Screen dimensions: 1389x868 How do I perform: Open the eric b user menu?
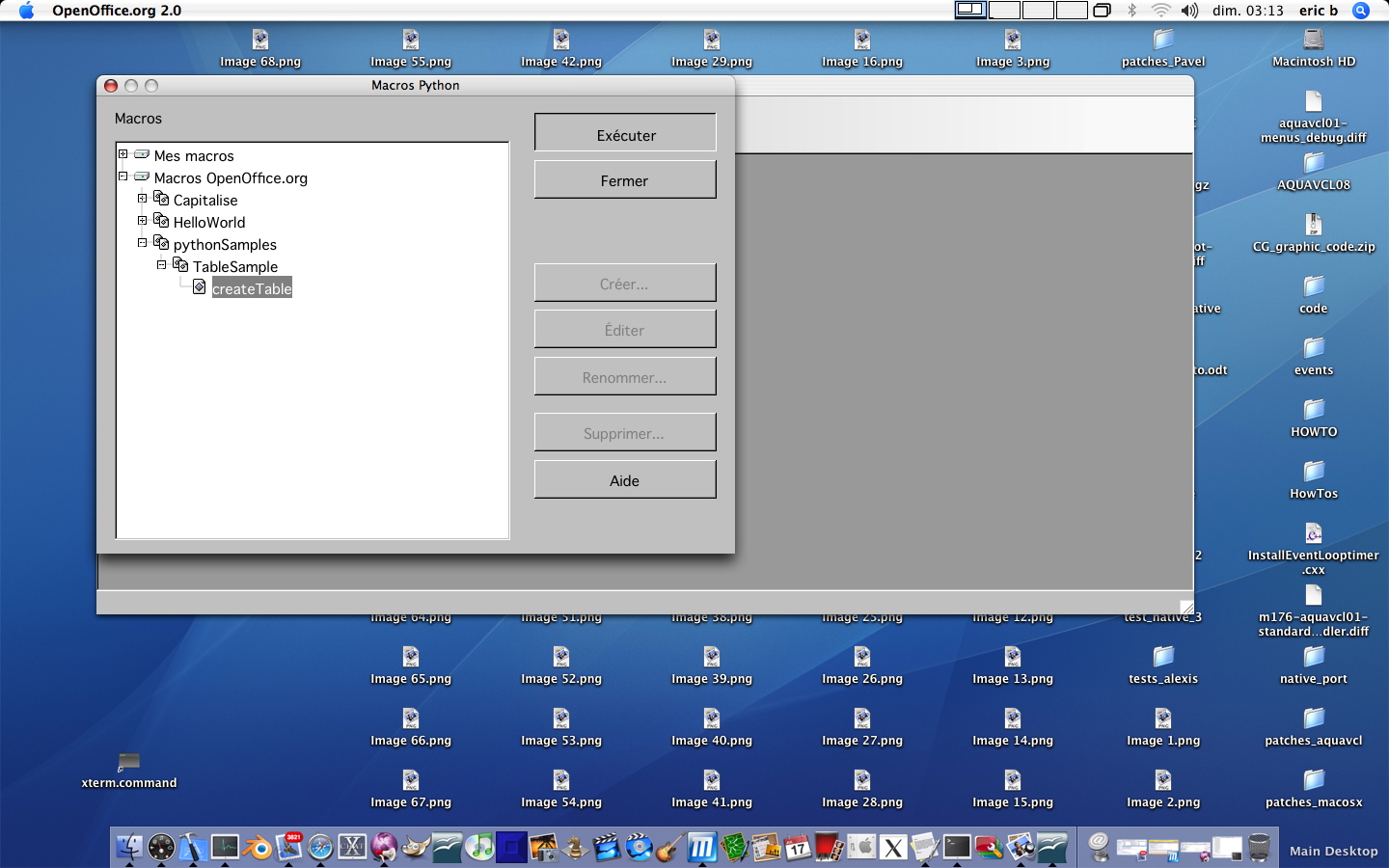(x=1319, y=11)
